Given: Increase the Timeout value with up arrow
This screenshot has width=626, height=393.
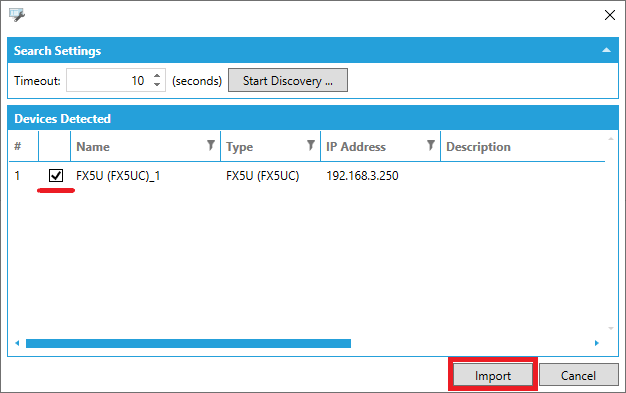Looking at the screenshot, I should tap(157, 75).
